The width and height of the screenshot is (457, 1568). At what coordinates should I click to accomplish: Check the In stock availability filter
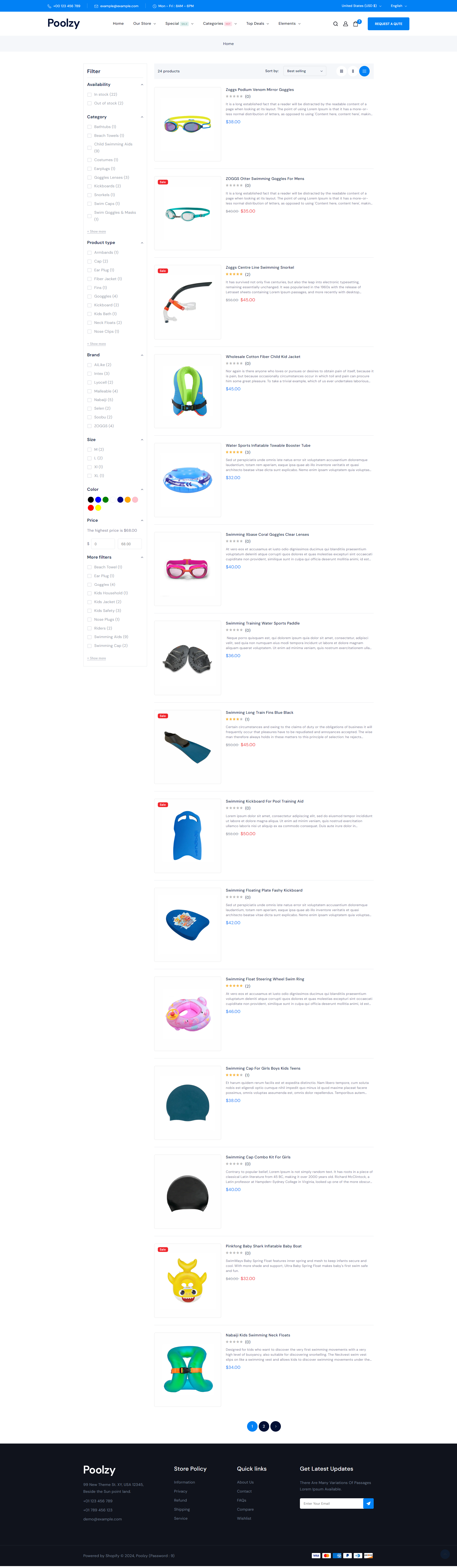(89, 94)
